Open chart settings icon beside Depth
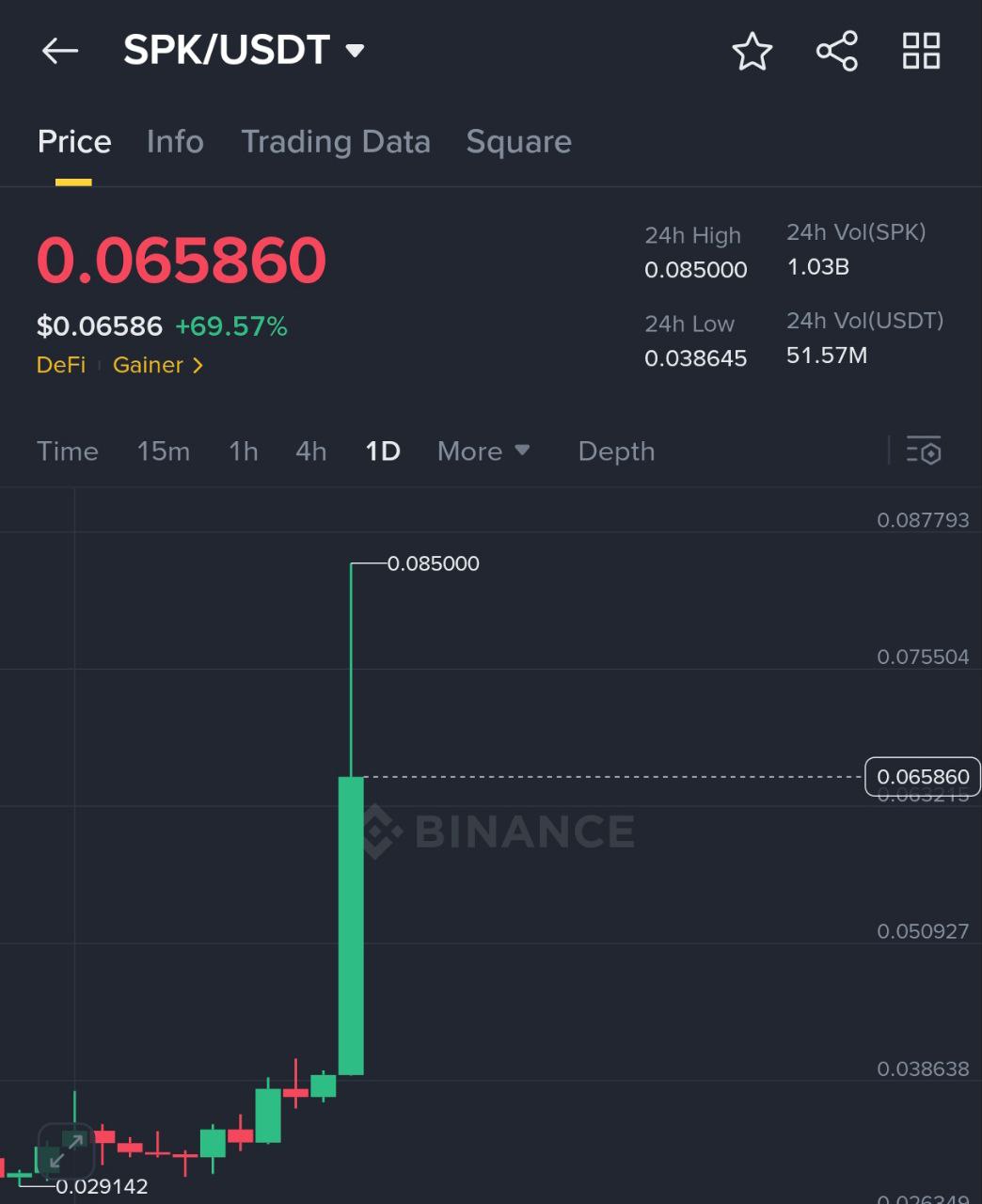Image resolution: width=982 pixels, height=1204 pixels. 924,451
